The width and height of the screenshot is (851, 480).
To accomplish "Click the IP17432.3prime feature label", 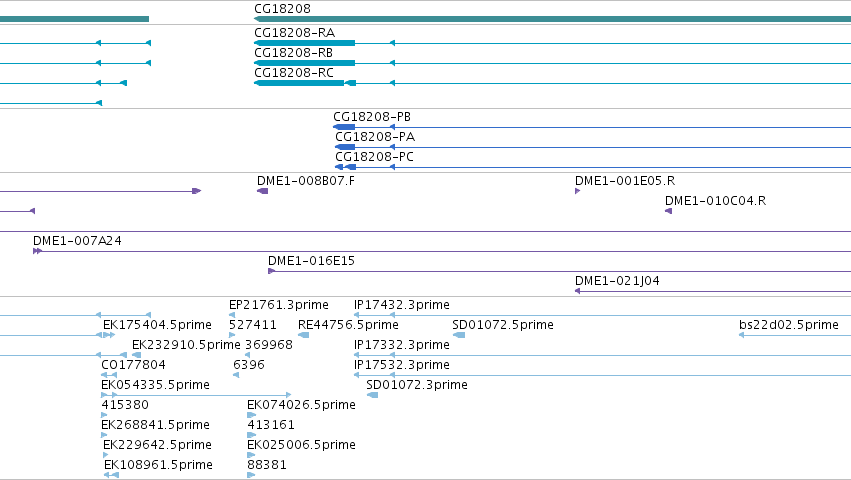I will point(402,305).
